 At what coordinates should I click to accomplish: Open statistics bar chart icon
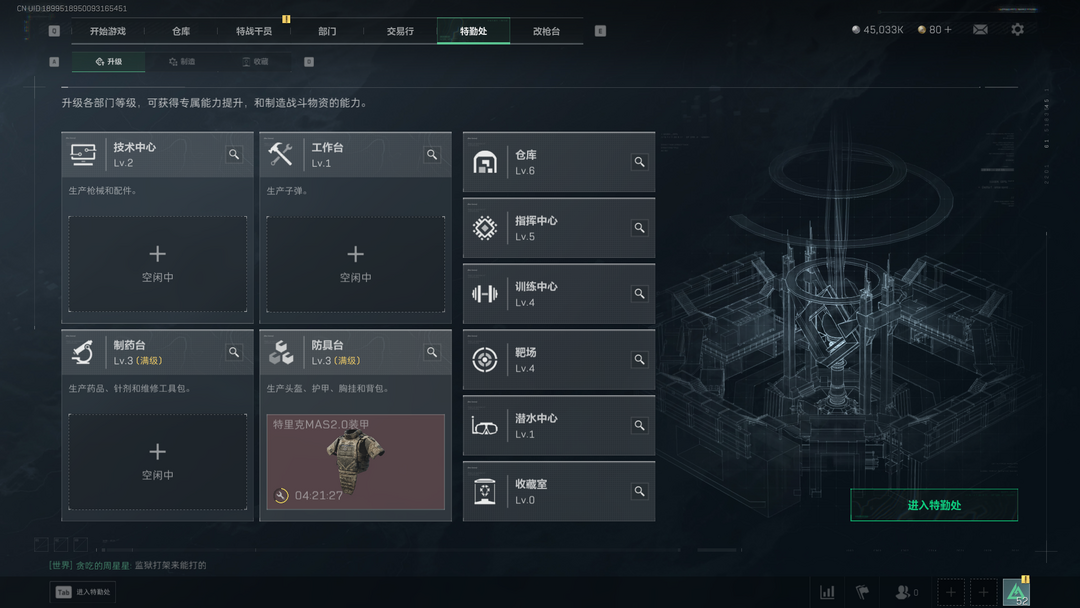[827, 592]
